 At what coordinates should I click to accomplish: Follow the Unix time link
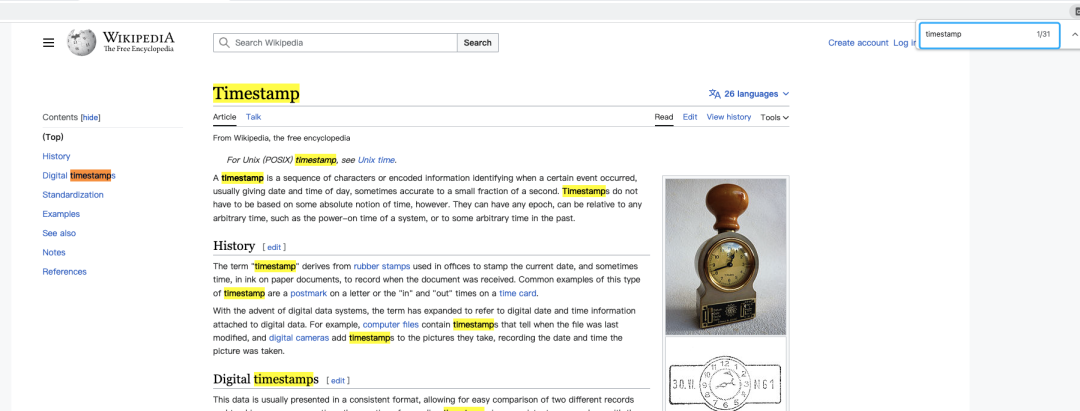pyautogui.click(x=377, y=160)
